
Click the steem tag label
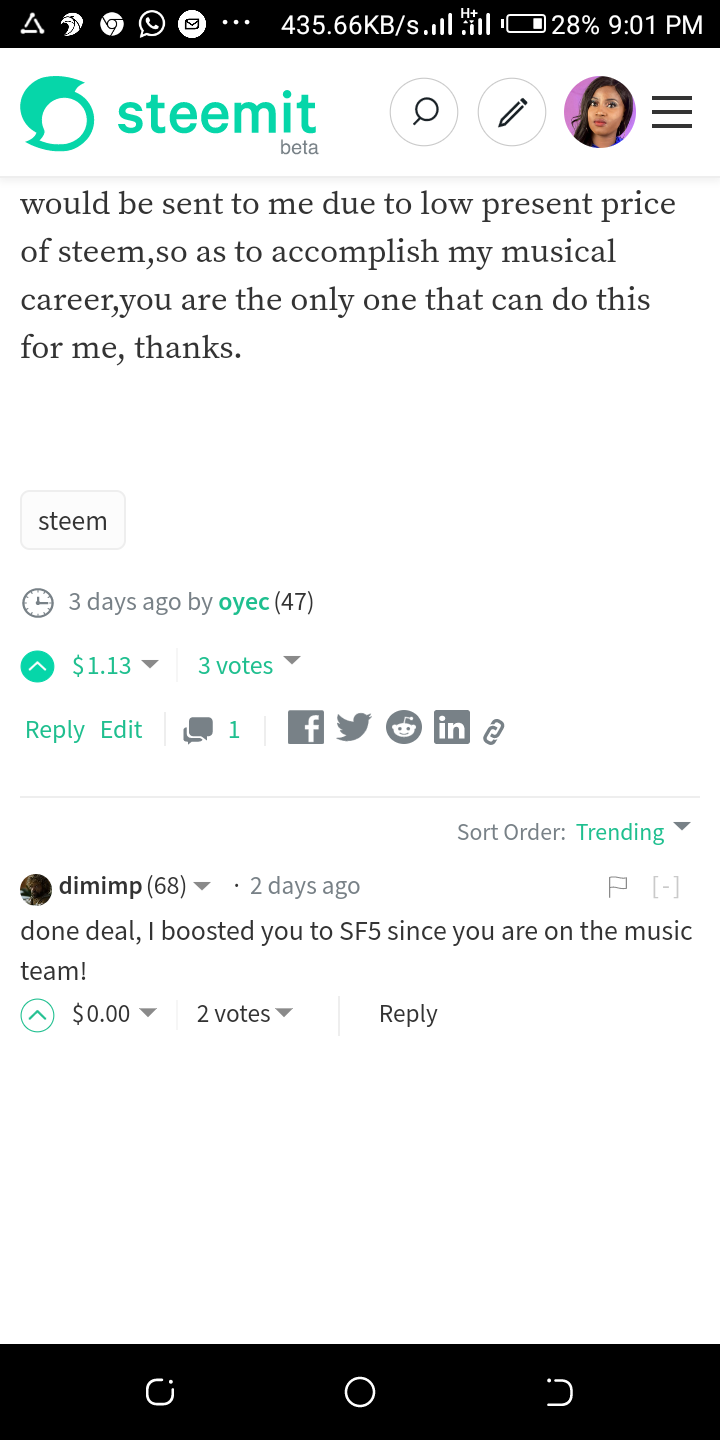click(72, 520)
